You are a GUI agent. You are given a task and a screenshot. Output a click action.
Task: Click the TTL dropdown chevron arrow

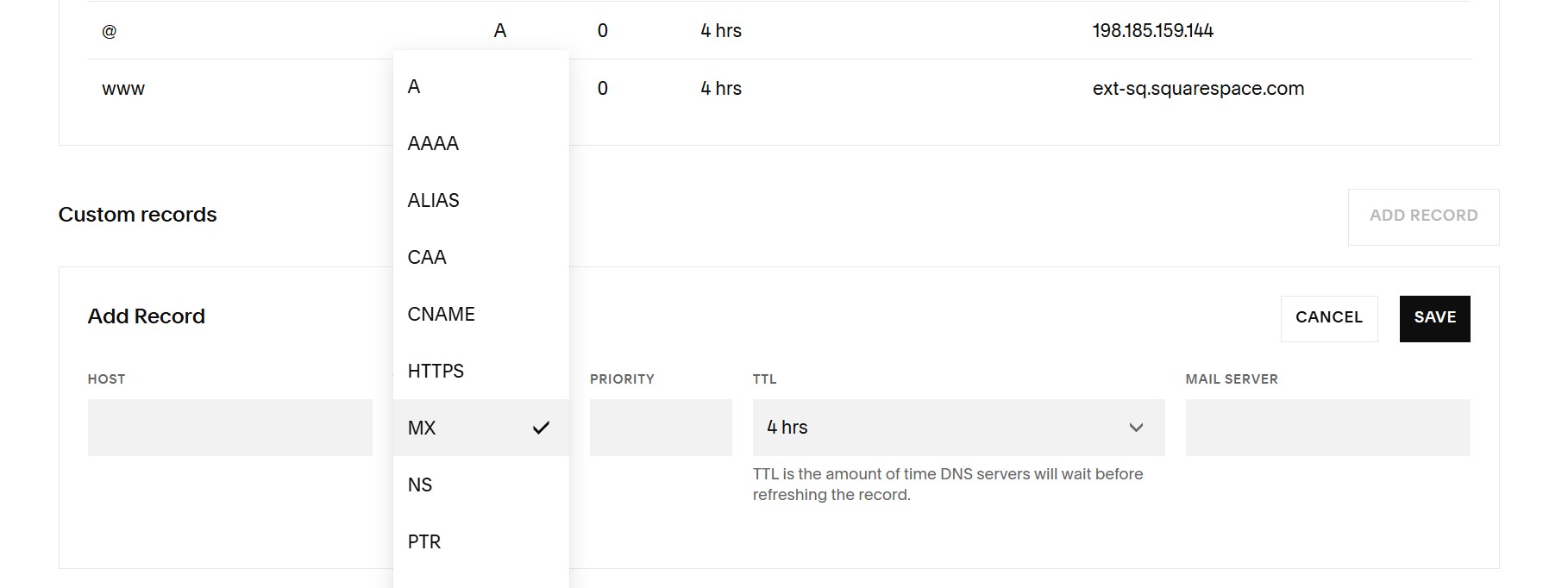(x=1136, y=428)
